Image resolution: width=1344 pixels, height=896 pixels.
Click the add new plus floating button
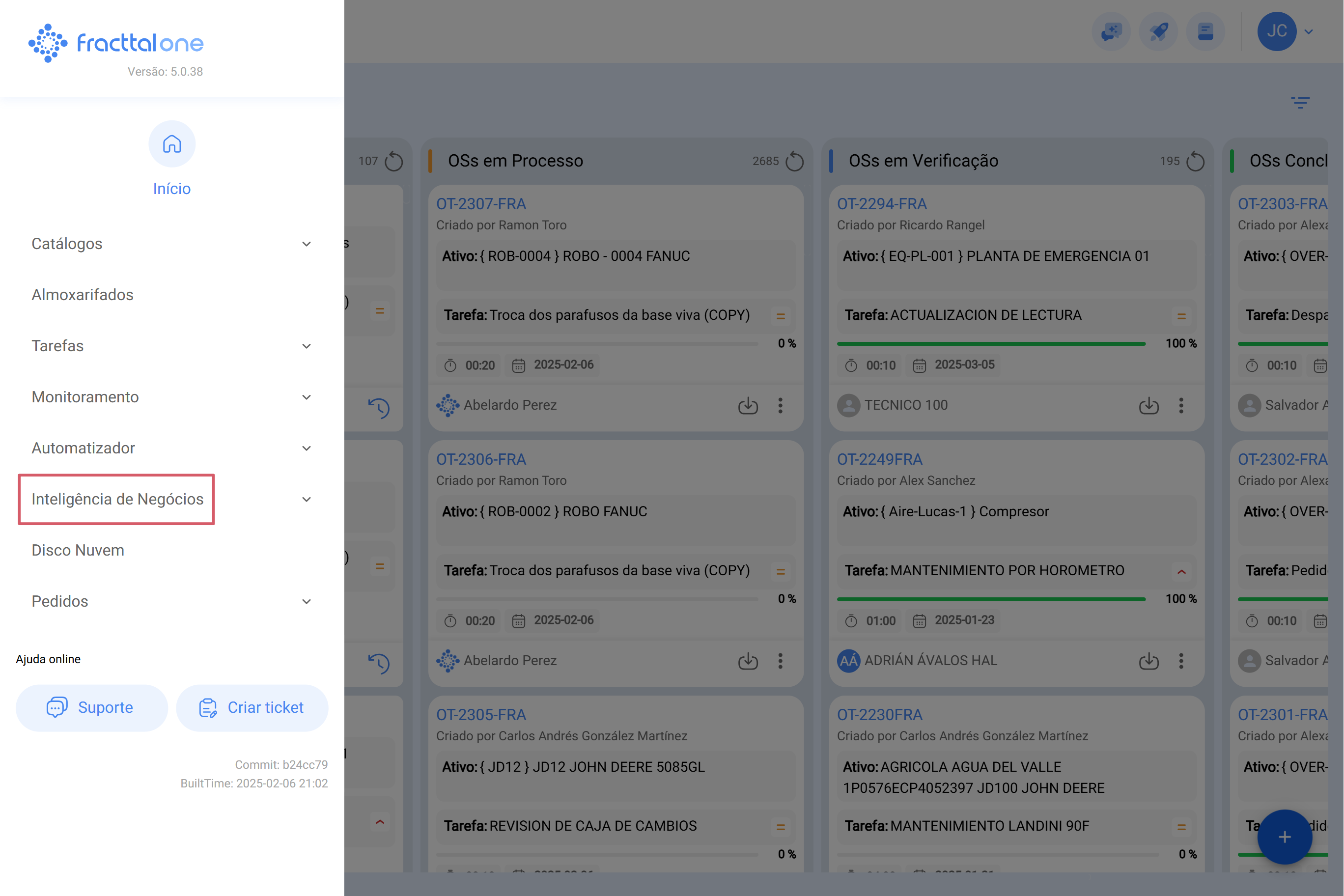(x=1285, y=837)
